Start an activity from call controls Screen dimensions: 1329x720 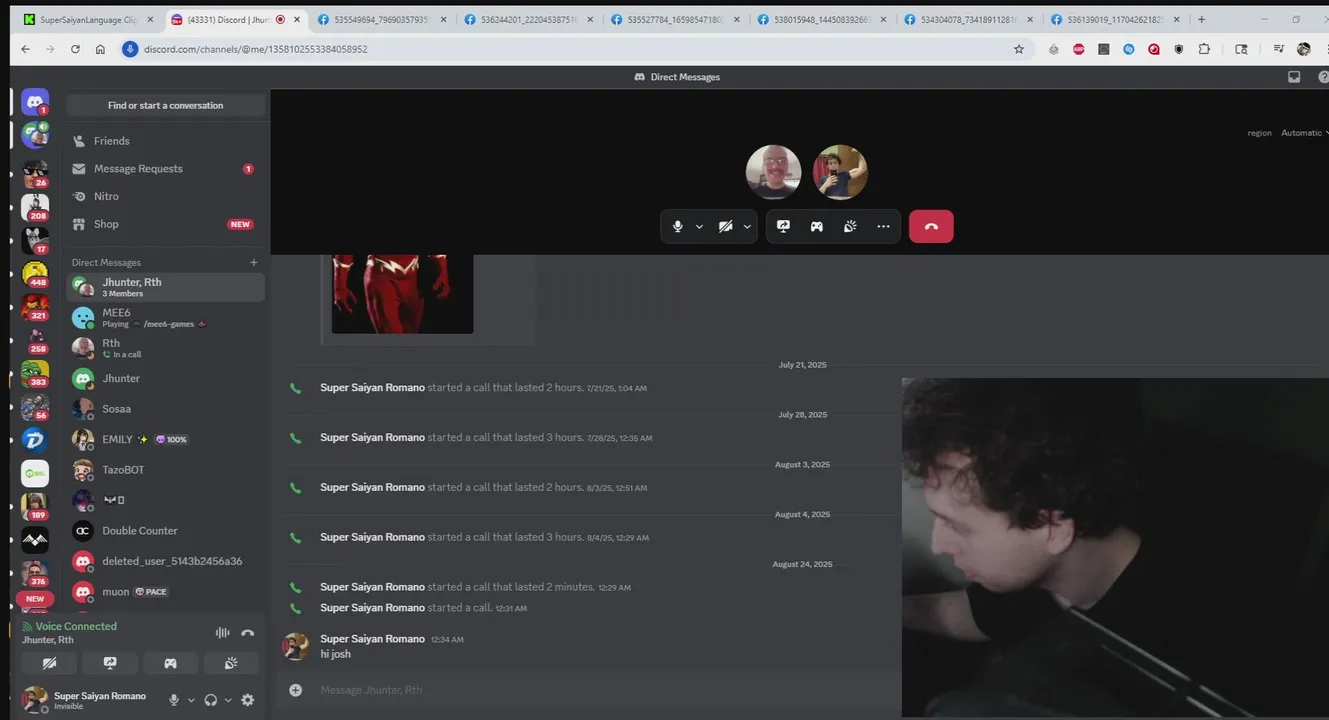[x=816, y=226]
